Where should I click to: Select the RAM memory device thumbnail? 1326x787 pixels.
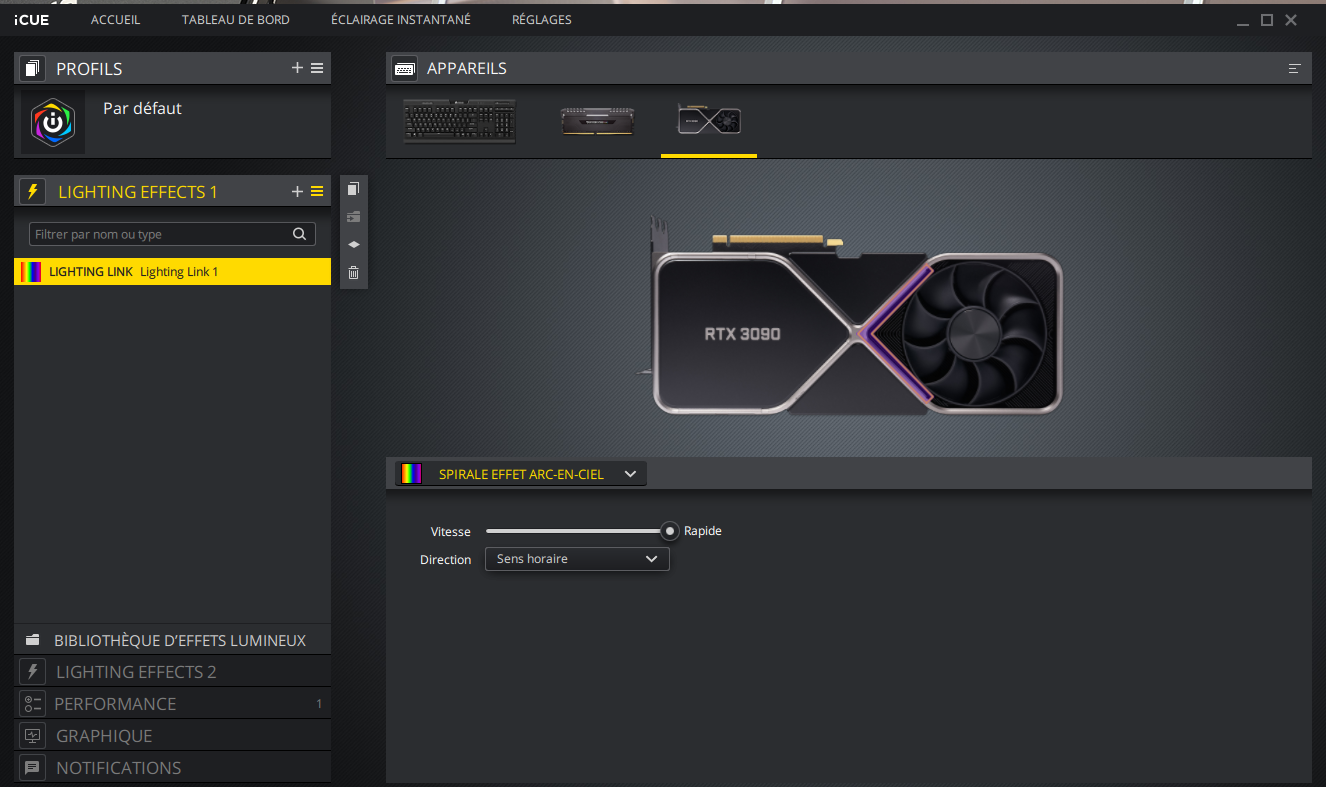click(597, 121)
